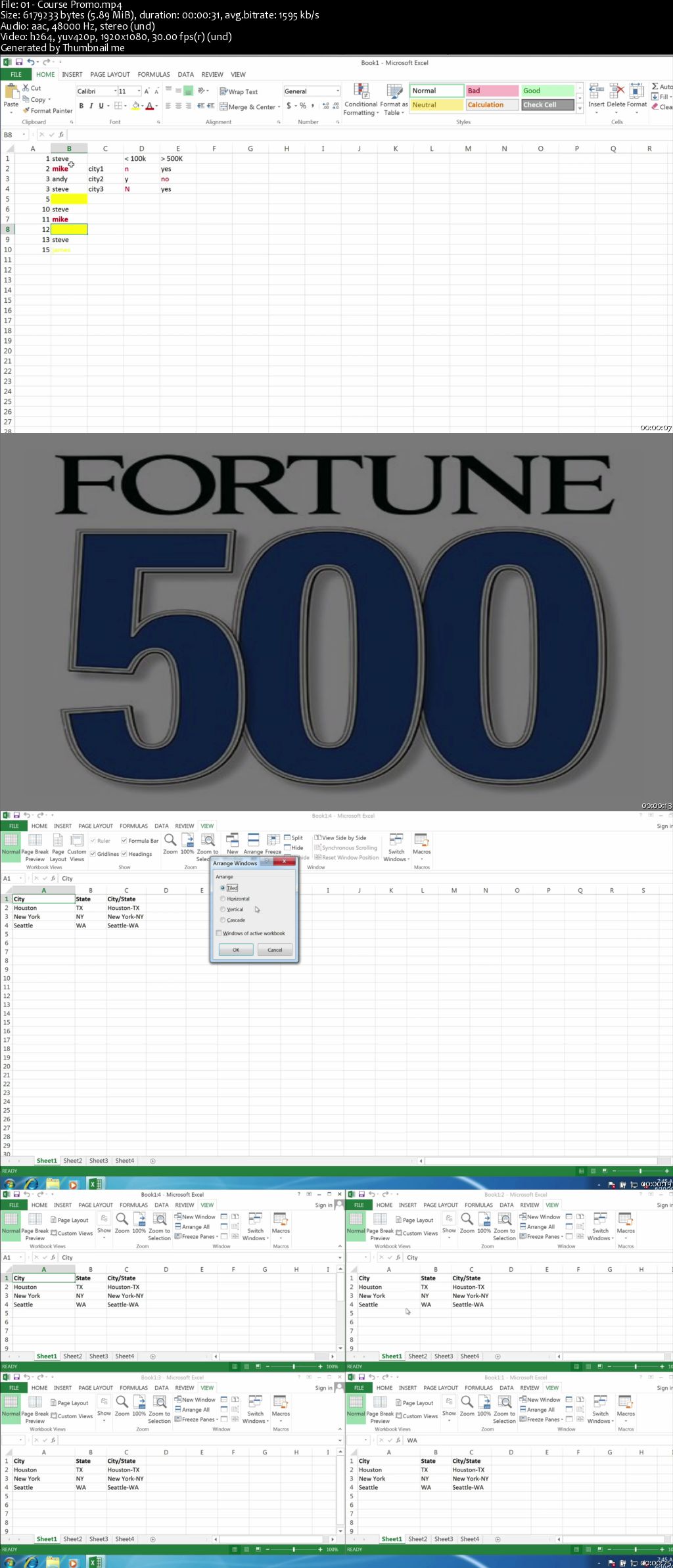
Task: Click Name Box showing B8 in Book1
Action: click(14, 135)
